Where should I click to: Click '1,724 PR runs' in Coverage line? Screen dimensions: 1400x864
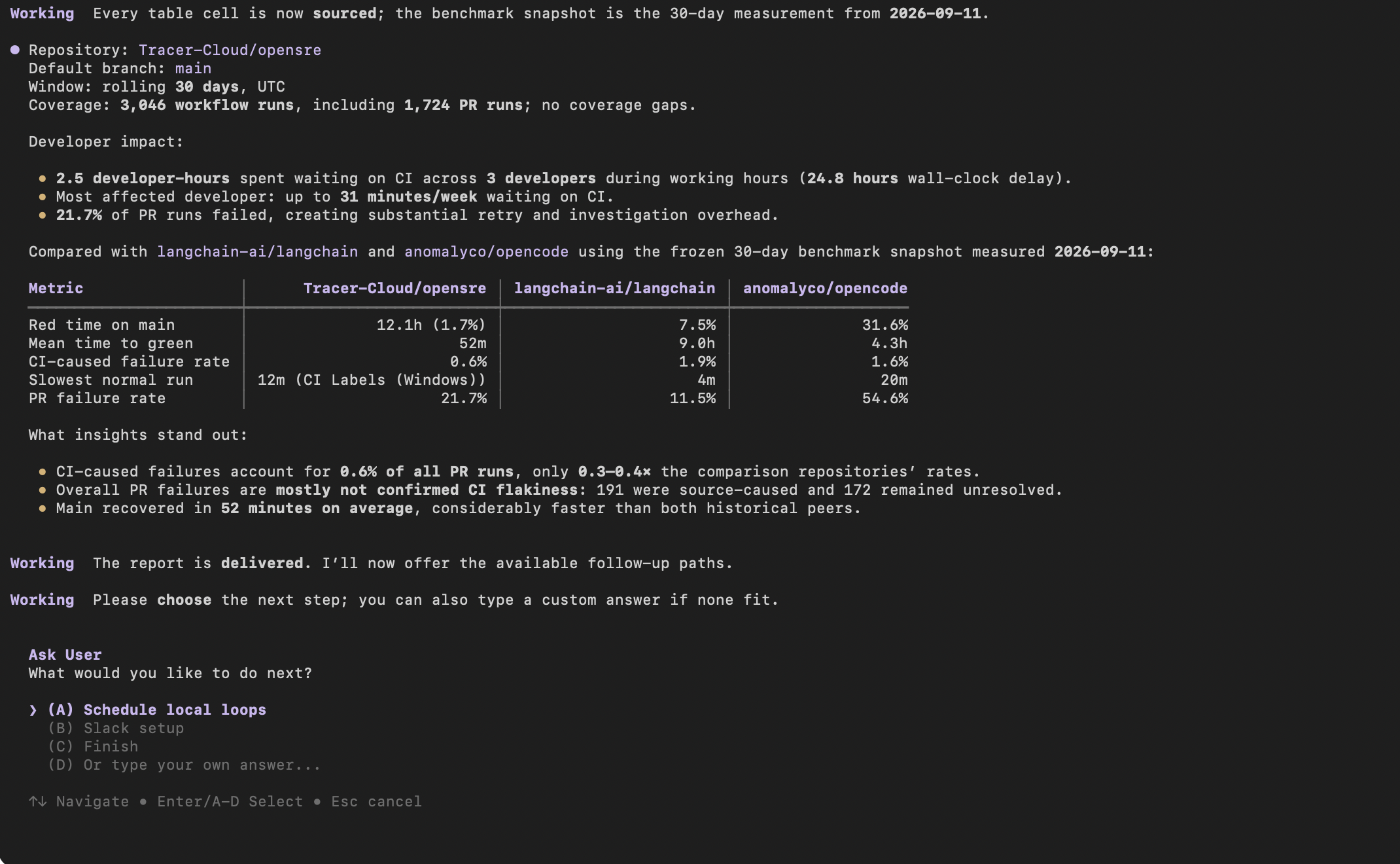[463, 105]
